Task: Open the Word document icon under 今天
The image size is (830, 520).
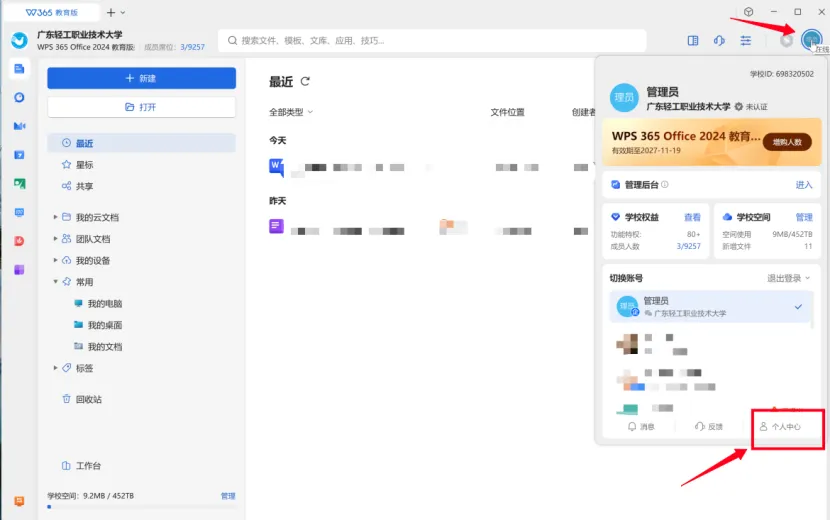Action: coord(276,167)
